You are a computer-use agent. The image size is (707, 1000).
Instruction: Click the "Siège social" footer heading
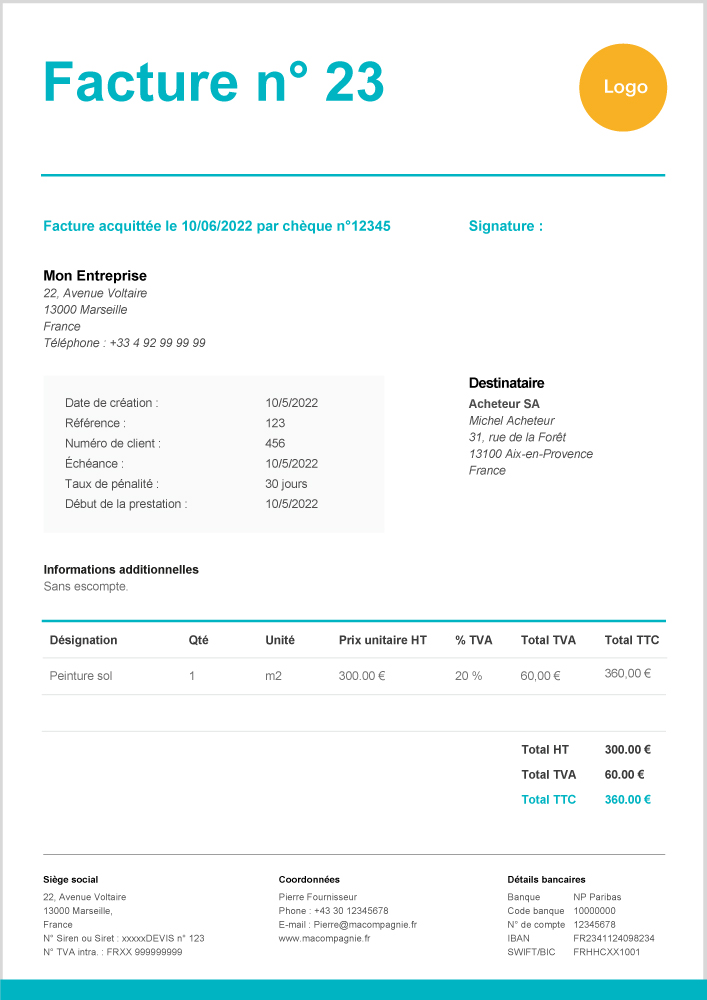tap(71, 880)
